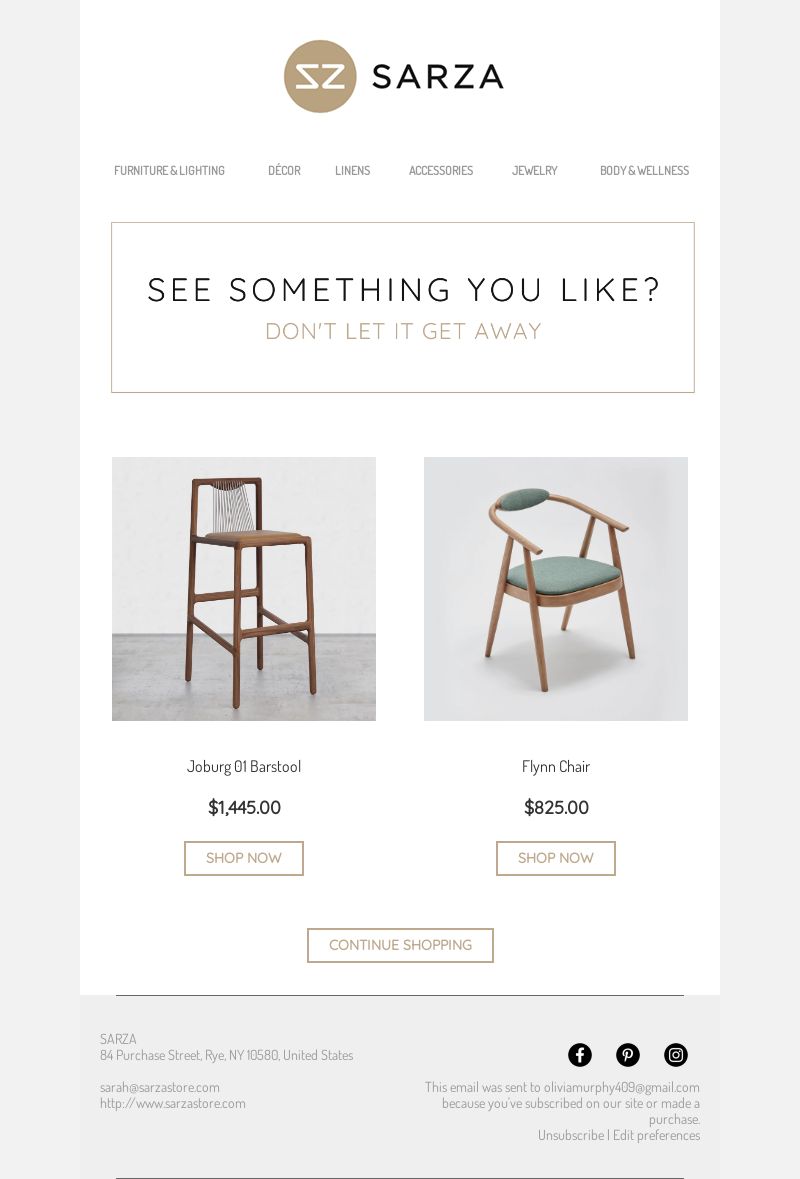The width and height of the screenshot is (800, 1179).
Task: Select Body & Wellness navigation link
Action: (x=644, y=171)
